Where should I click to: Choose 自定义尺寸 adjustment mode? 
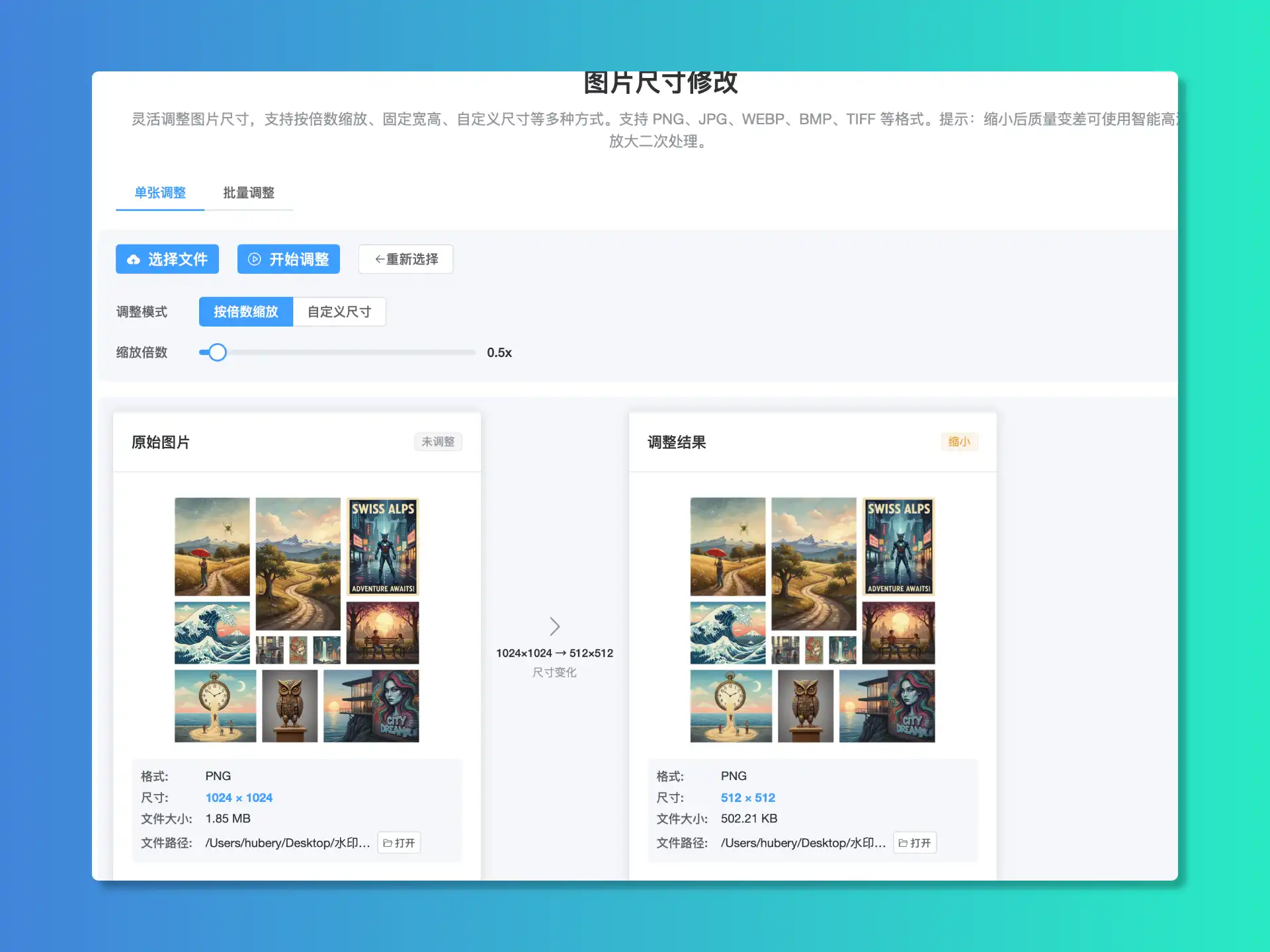(x=339, y=311)
